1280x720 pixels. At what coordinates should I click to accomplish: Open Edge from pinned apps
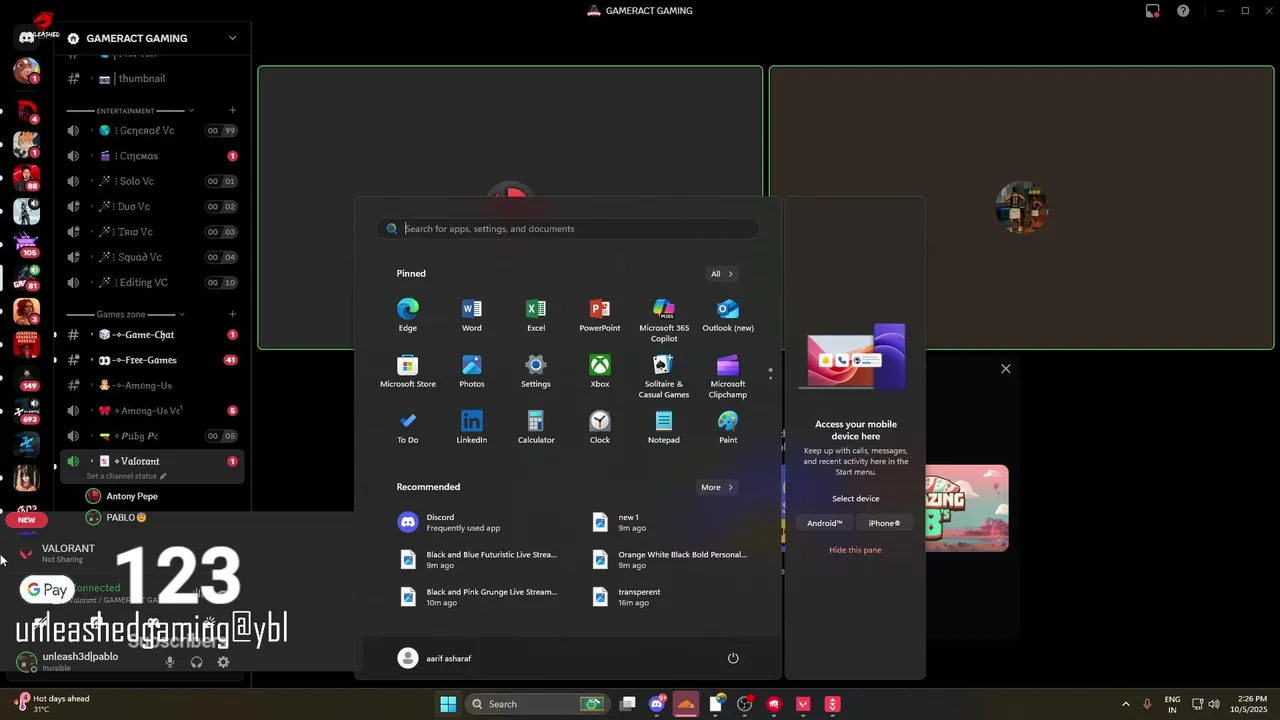coord(407,314)
